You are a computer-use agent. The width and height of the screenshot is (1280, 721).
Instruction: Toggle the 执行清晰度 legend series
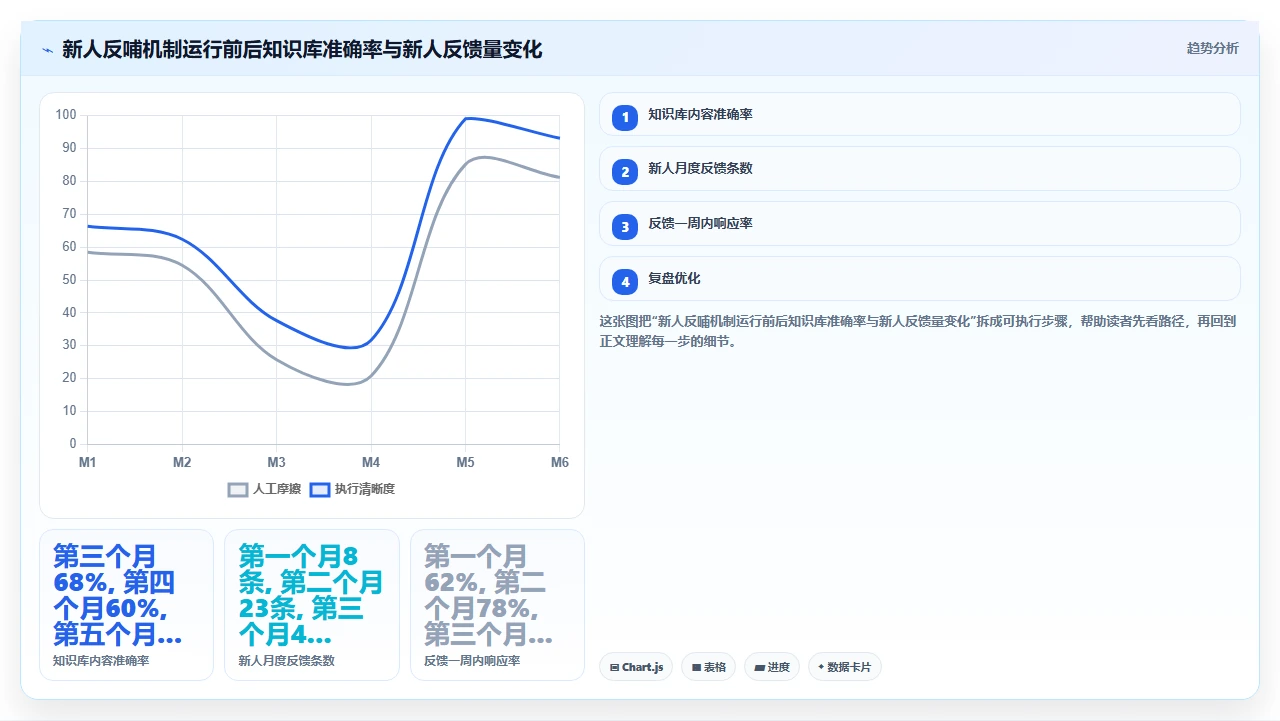[353, 489]
